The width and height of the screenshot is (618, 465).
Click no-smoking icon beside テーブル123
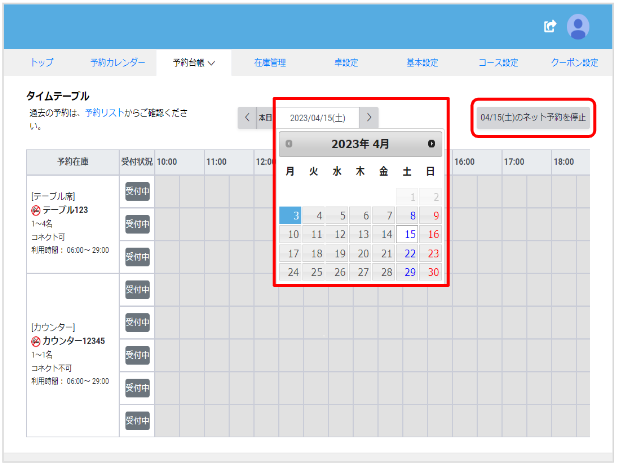[35, 210]
